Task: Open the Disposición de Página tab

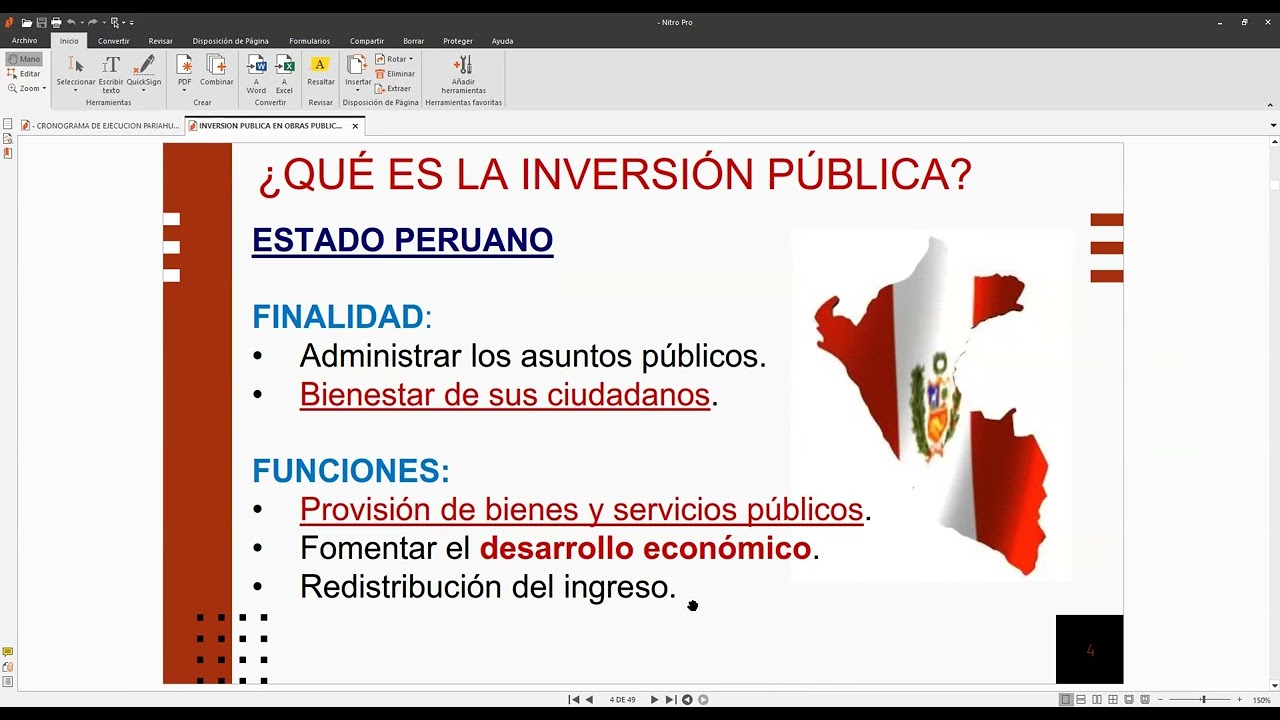Action: coord(231,41)
